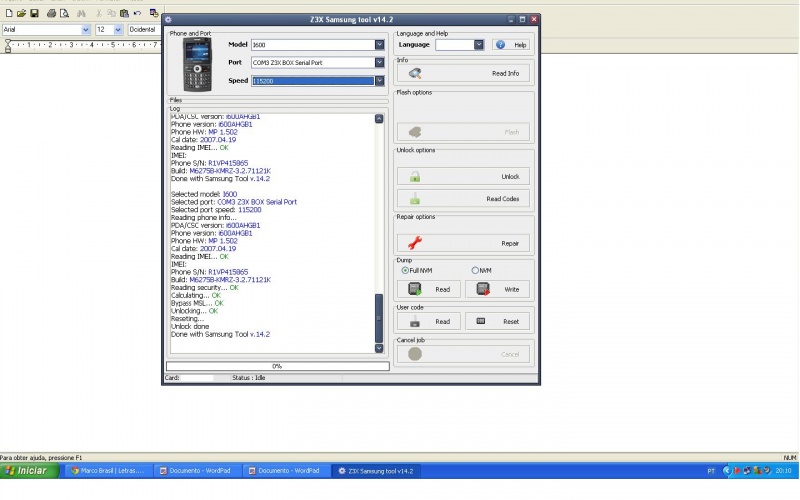Click 'Para obter ajuda, pressione F1' text
This screenshot has height=500, width=800.
[41, 458]
